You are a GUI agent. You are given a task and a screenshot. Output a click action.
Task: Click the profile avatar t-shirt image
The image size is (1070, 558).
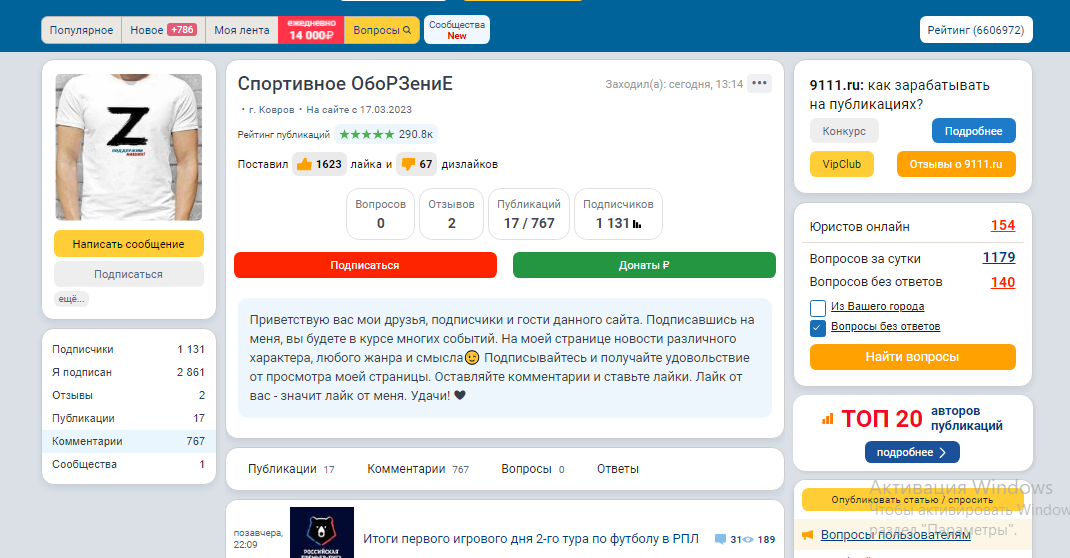tap(129, 147)
